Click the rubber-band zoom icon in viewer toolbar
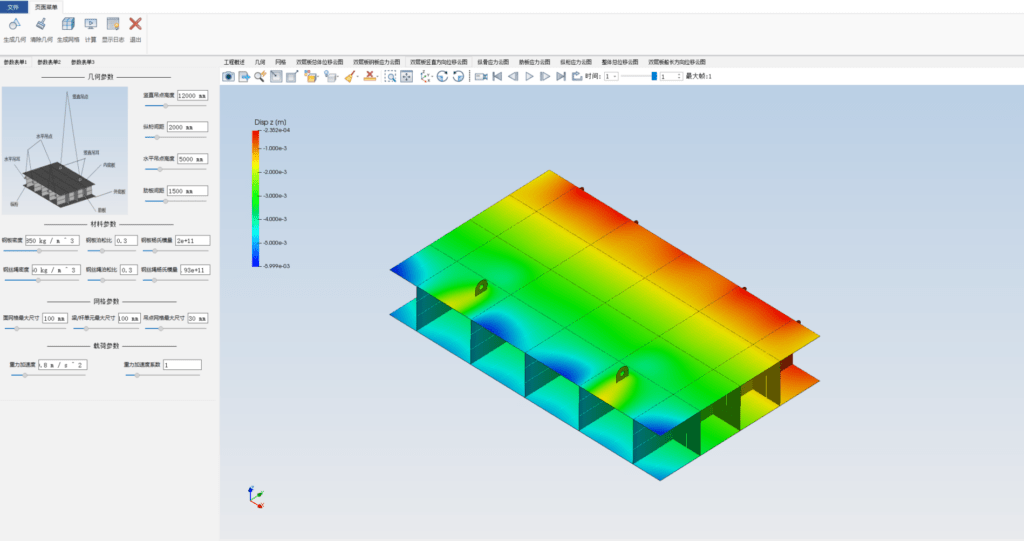This screenshot has height=541, width=1024. pyautogui.click(x=391, y=76)
